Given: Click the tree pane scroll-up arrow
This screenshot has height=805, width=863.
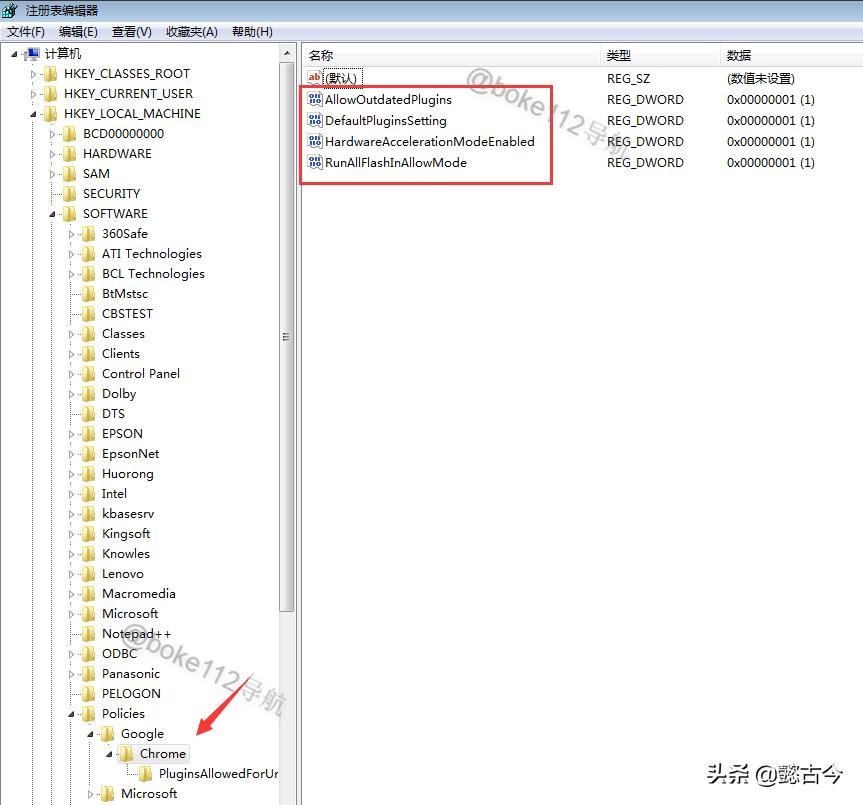Looking at the screenshot, I should tap(287, 53).
